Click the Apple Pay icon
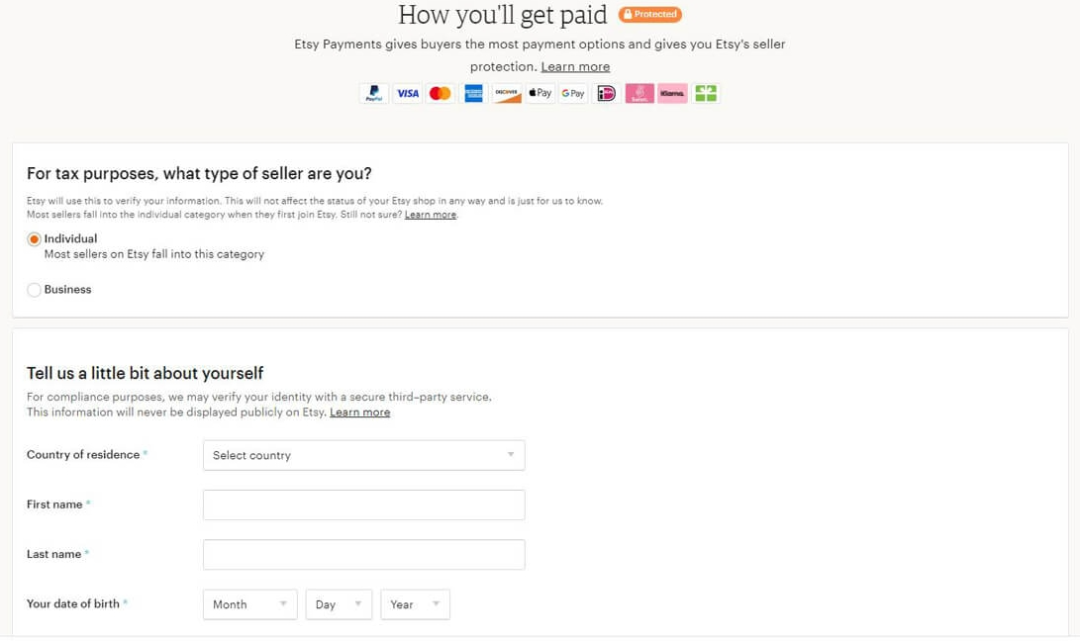 (539, 93)
